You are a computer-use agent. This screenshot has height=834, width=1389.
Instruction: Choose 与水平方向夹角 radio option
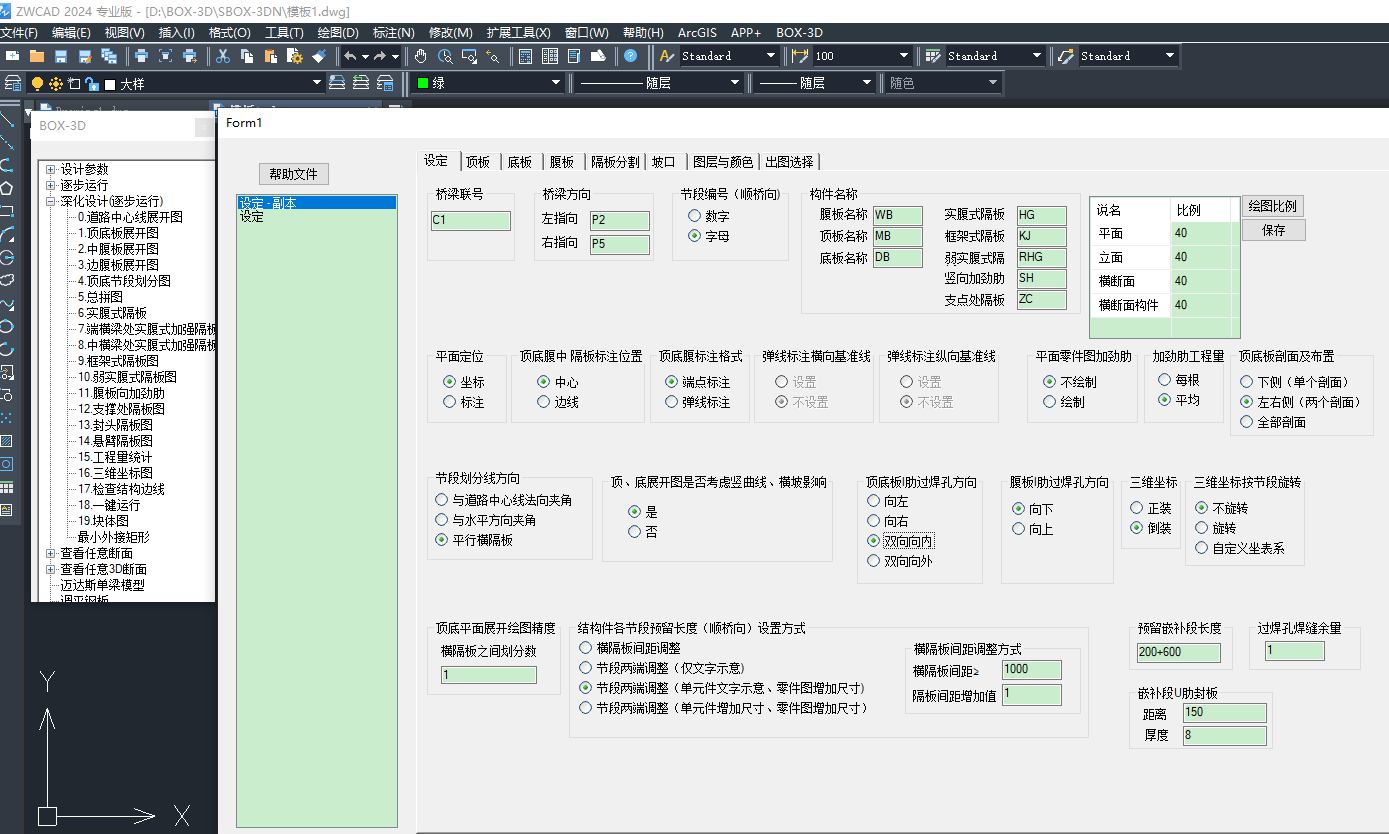pyautogui.click(x=441, y=520)
